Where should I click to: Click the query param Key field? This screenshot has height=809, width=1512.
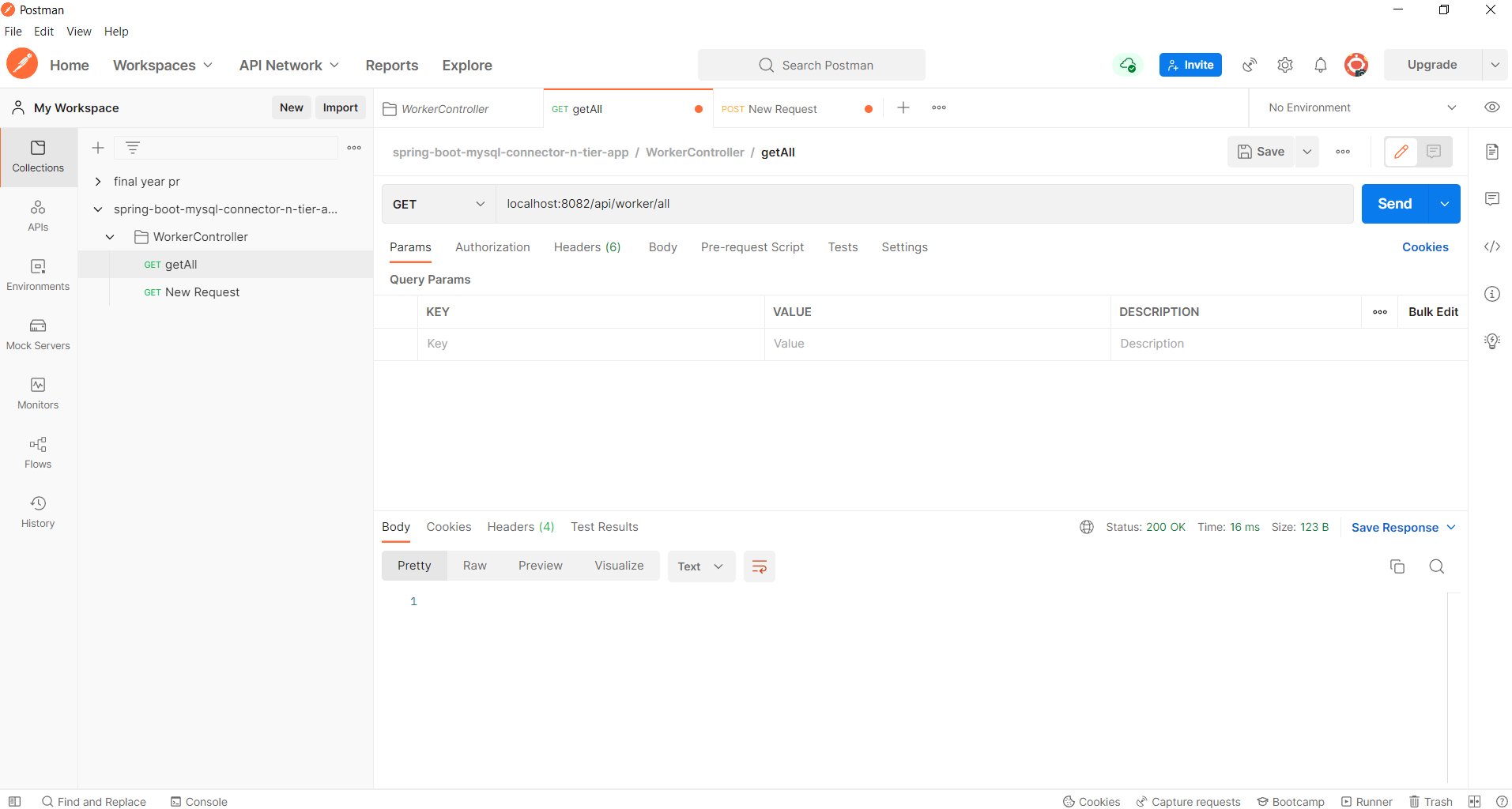[x=591, y=344]
